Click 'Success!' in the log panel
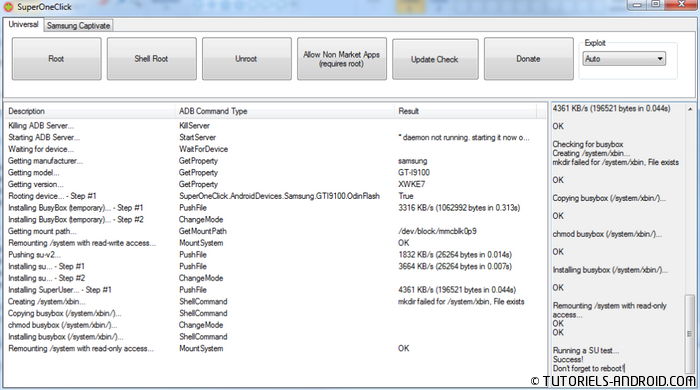 [x=568, y=359]
